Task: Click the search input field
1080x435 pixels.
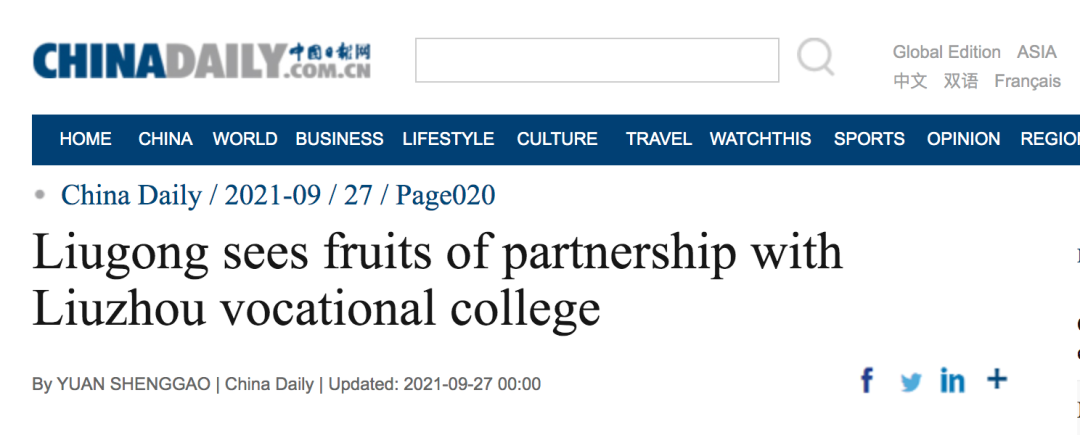Action: coord(597,60)
